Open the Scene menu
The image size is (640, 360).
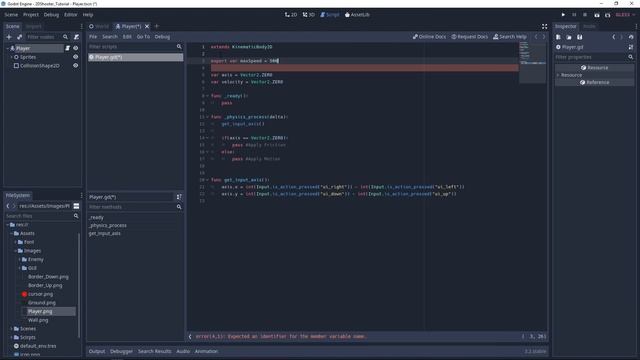11,15
